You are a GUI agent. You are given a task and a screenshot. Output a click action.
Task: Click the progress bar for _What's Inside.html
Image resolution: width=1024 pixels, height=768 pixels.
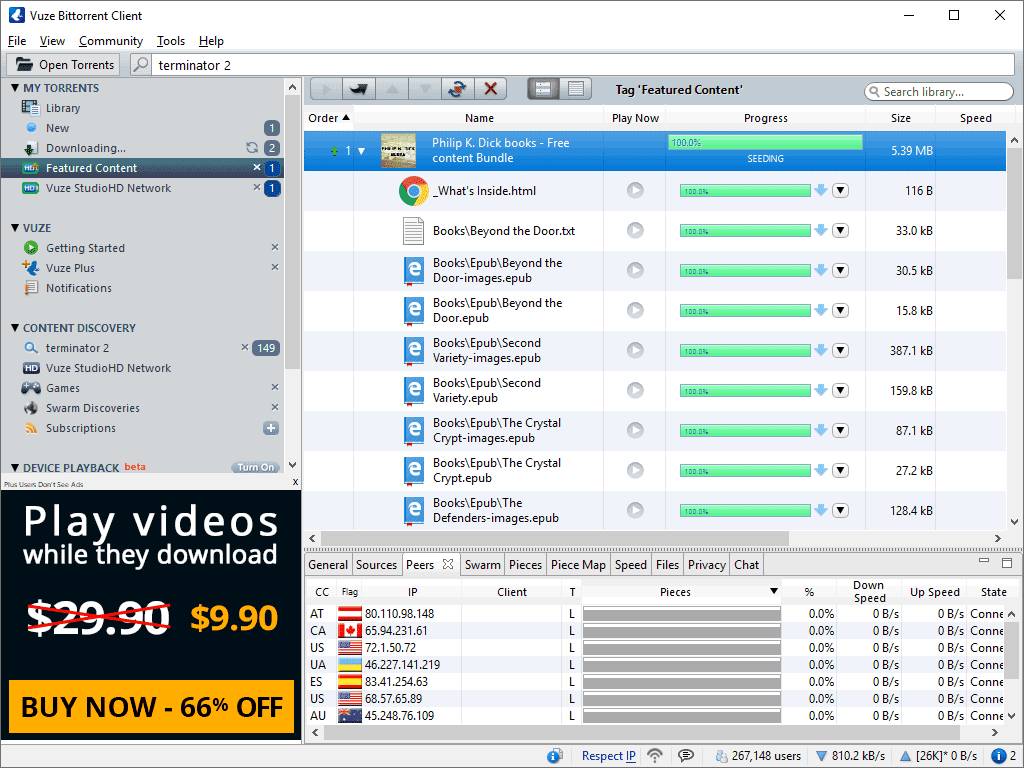(745, 191)
